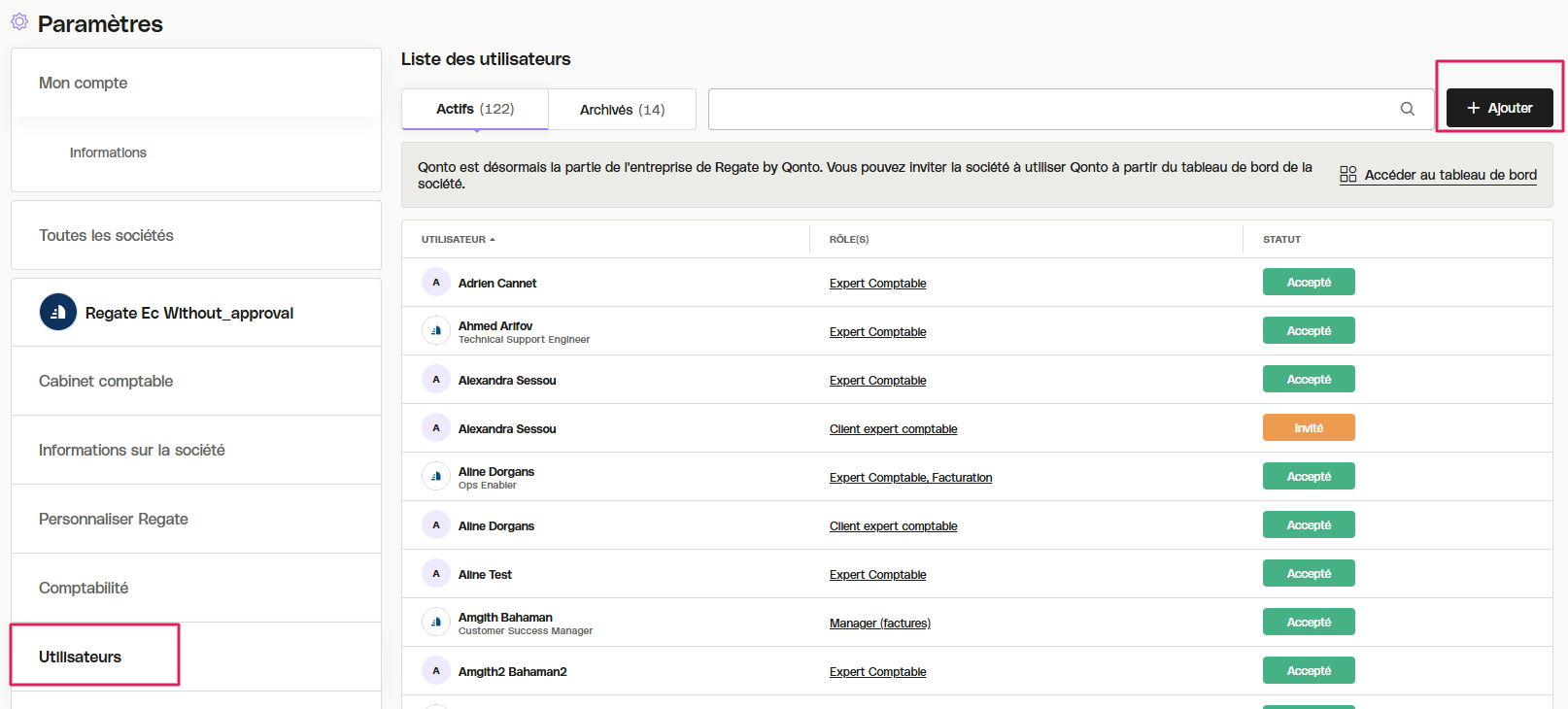Image resolution: width=1568 pixels, height=709 pixels.
Task: Open Client expert comptable link for Invité Alexandra Sessou
Action: 893,429
